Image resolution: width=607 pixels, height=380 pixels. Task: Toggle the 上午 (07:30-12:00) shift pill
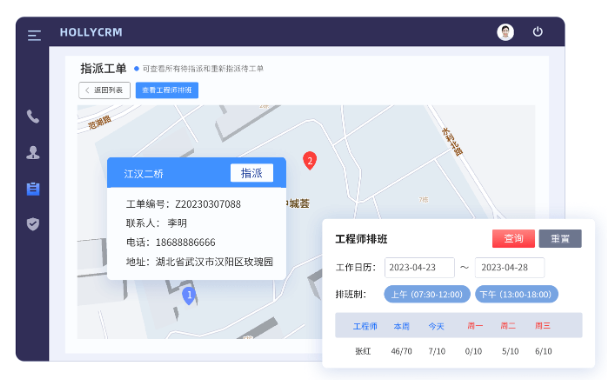[427, 294]
